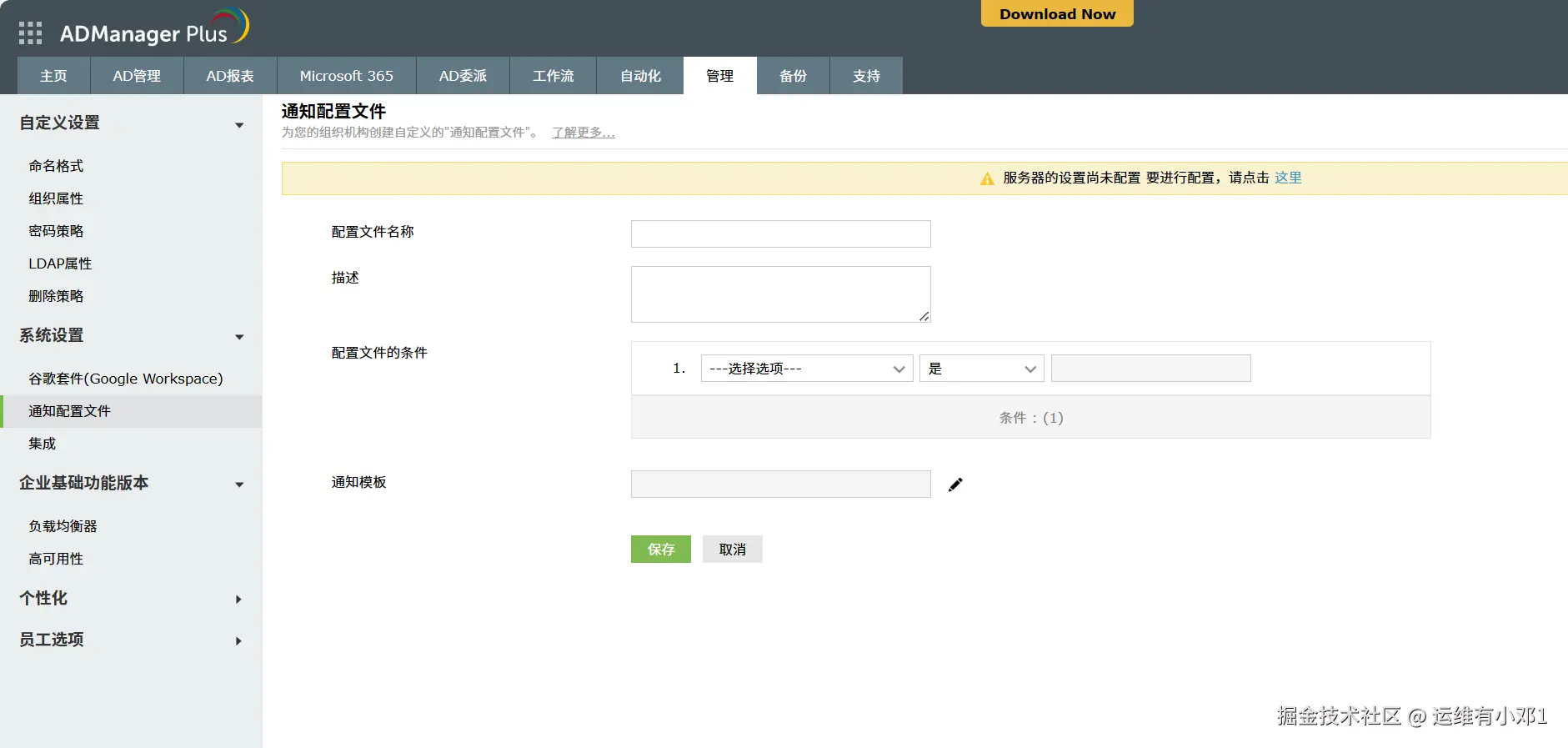1568x748 pixels.
Task: Click the condition value input field
Action: (x=1151, y=369)
